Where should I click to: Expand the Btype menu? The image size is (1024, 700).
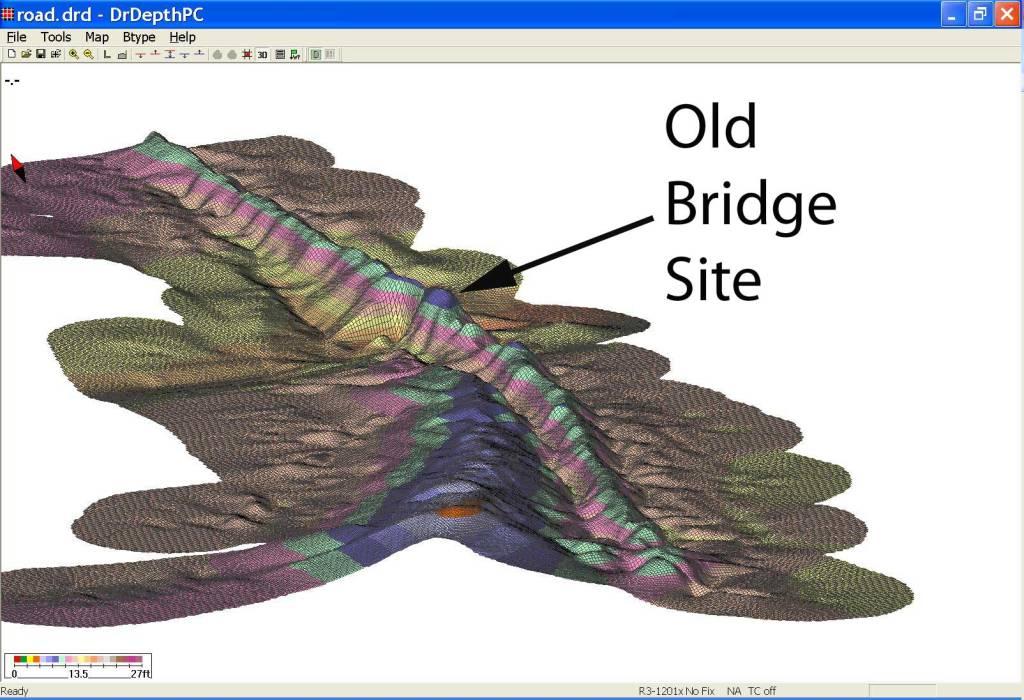(x=139, y=37)
